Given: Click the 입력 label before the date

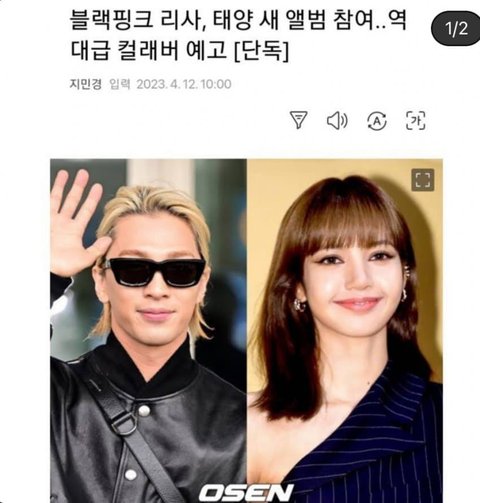Looking at the screenshot, I should point(120,84).
